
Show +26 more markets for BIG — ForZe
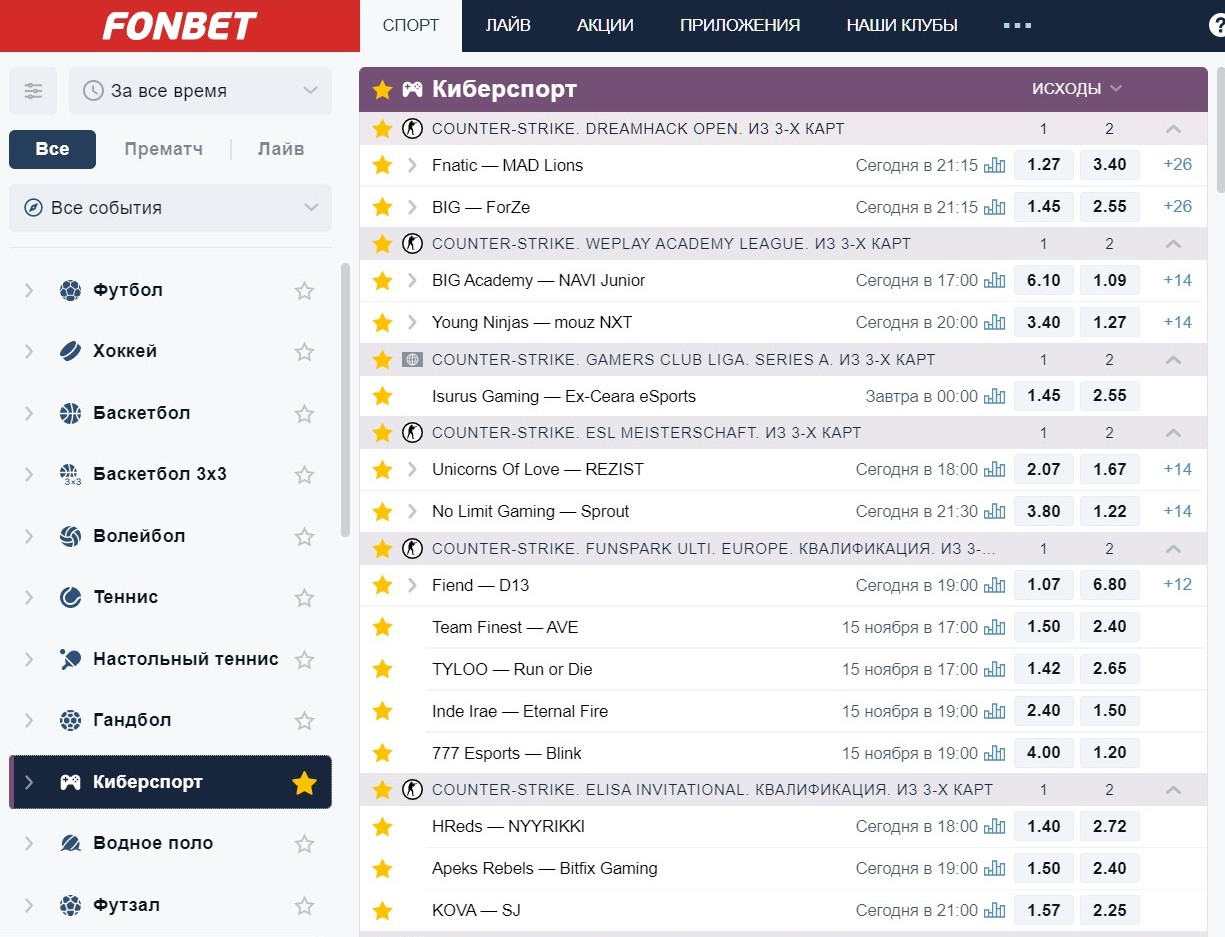[1178, 207]
